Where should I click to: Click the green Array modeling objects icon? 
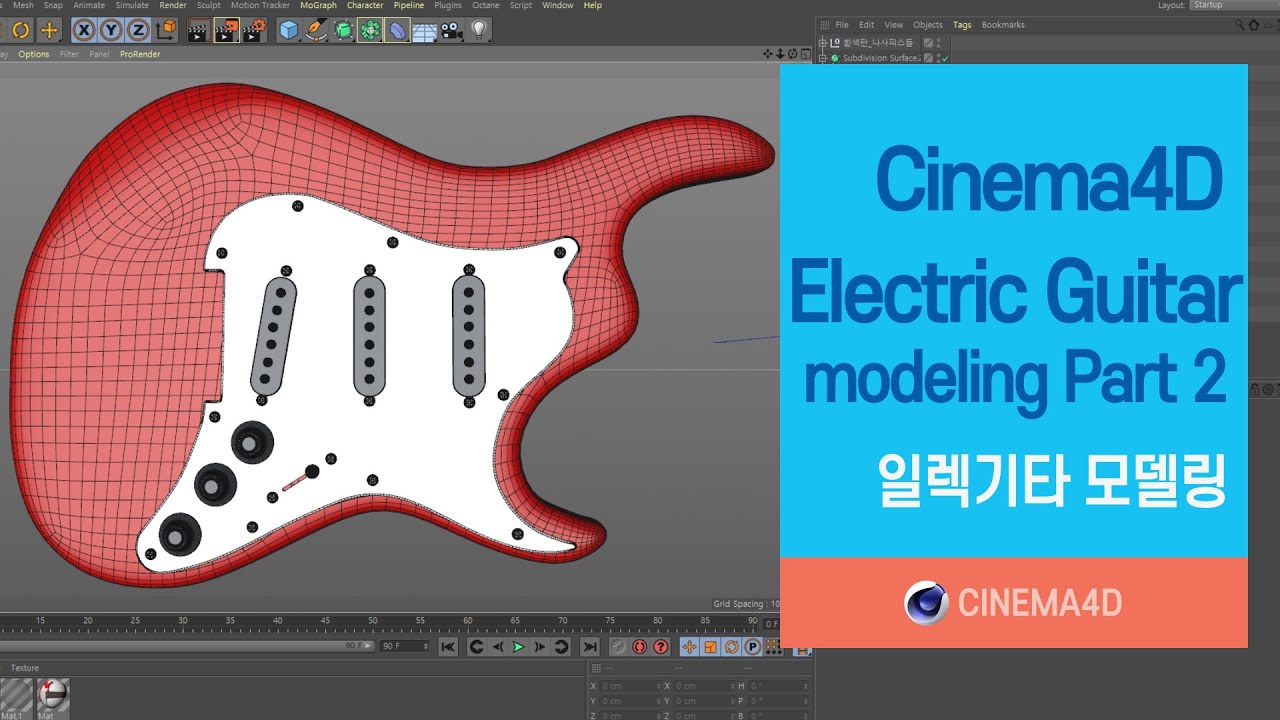370,30
